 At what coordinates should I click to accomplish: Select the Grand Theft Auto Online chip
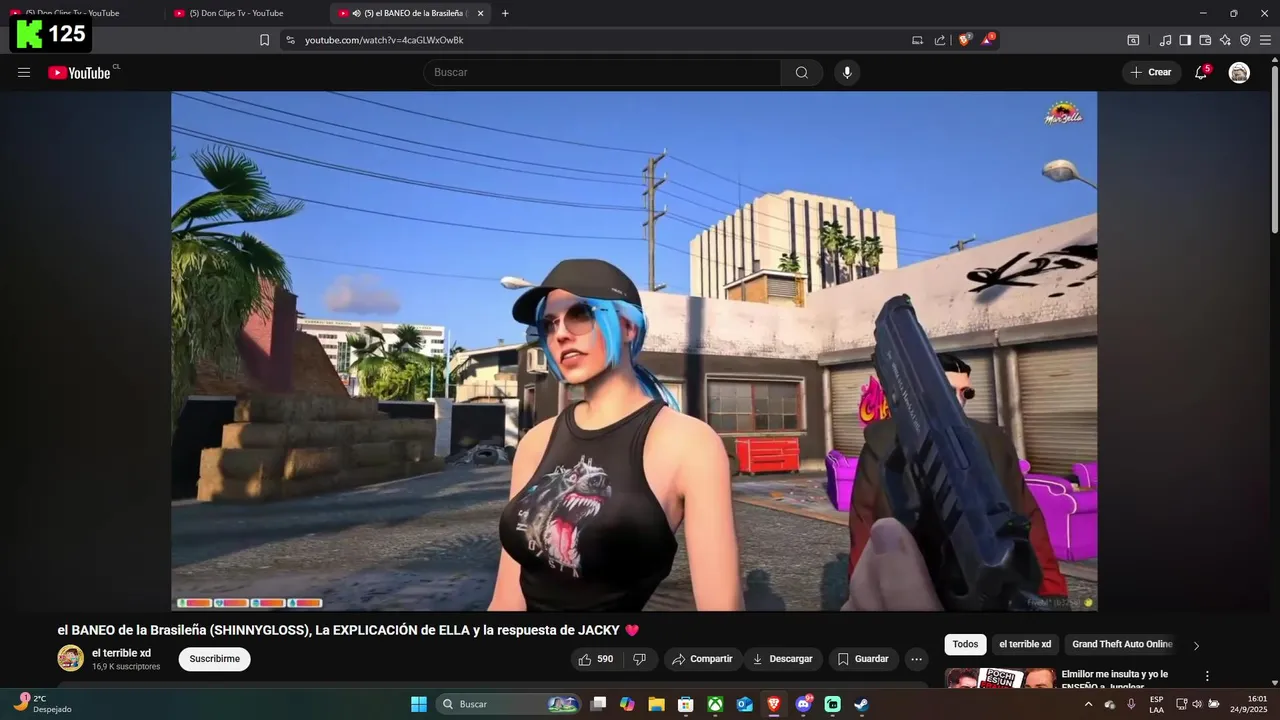point(1122,645)
